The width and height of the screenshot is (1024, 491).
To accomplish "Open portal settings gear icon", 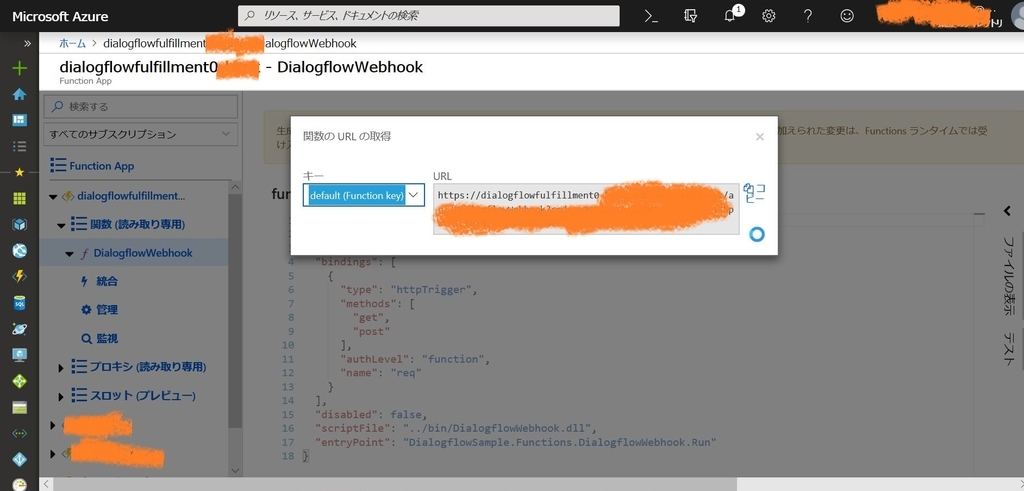I will tap(769, 16).
